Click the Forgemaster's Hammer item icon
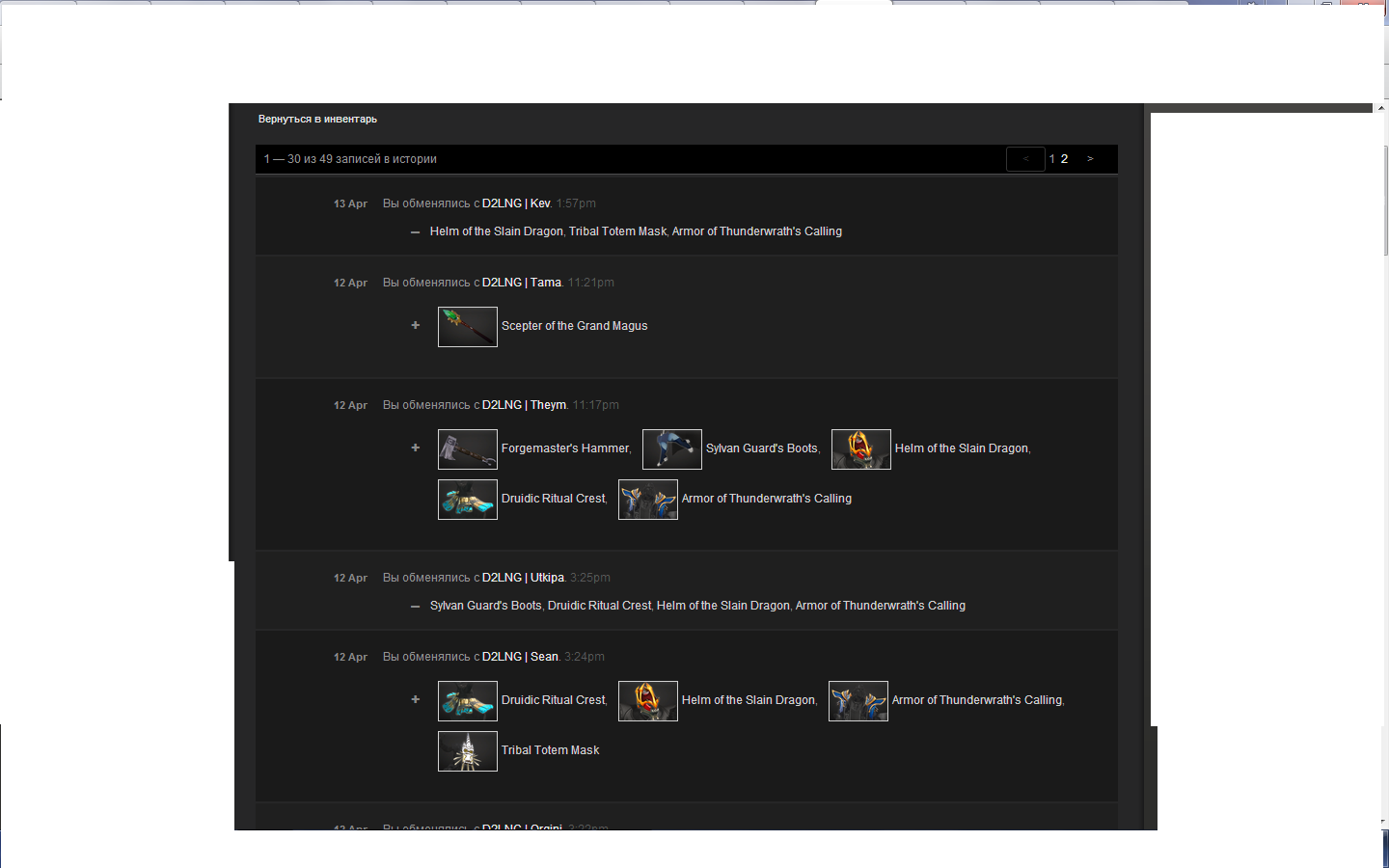 (x=468, y=449)
